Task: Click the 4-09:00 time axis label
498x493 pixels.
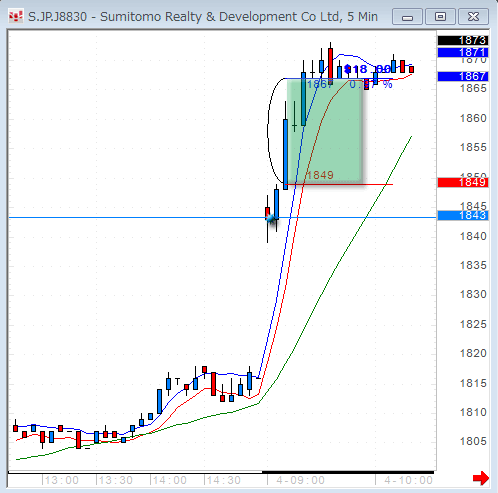Action: coord(300,480)
